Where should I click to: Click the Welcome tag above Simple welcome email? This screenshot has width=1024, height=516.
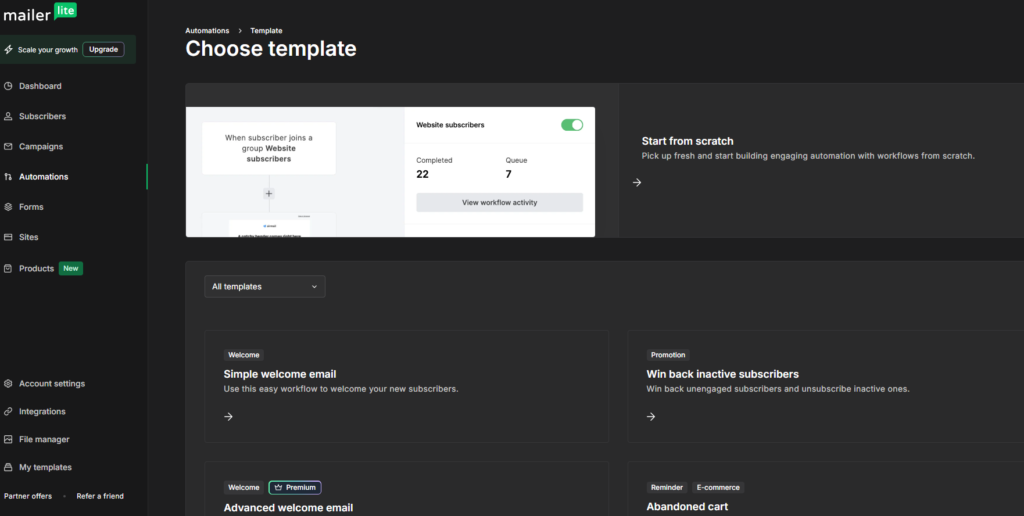[x=244, y=355]
